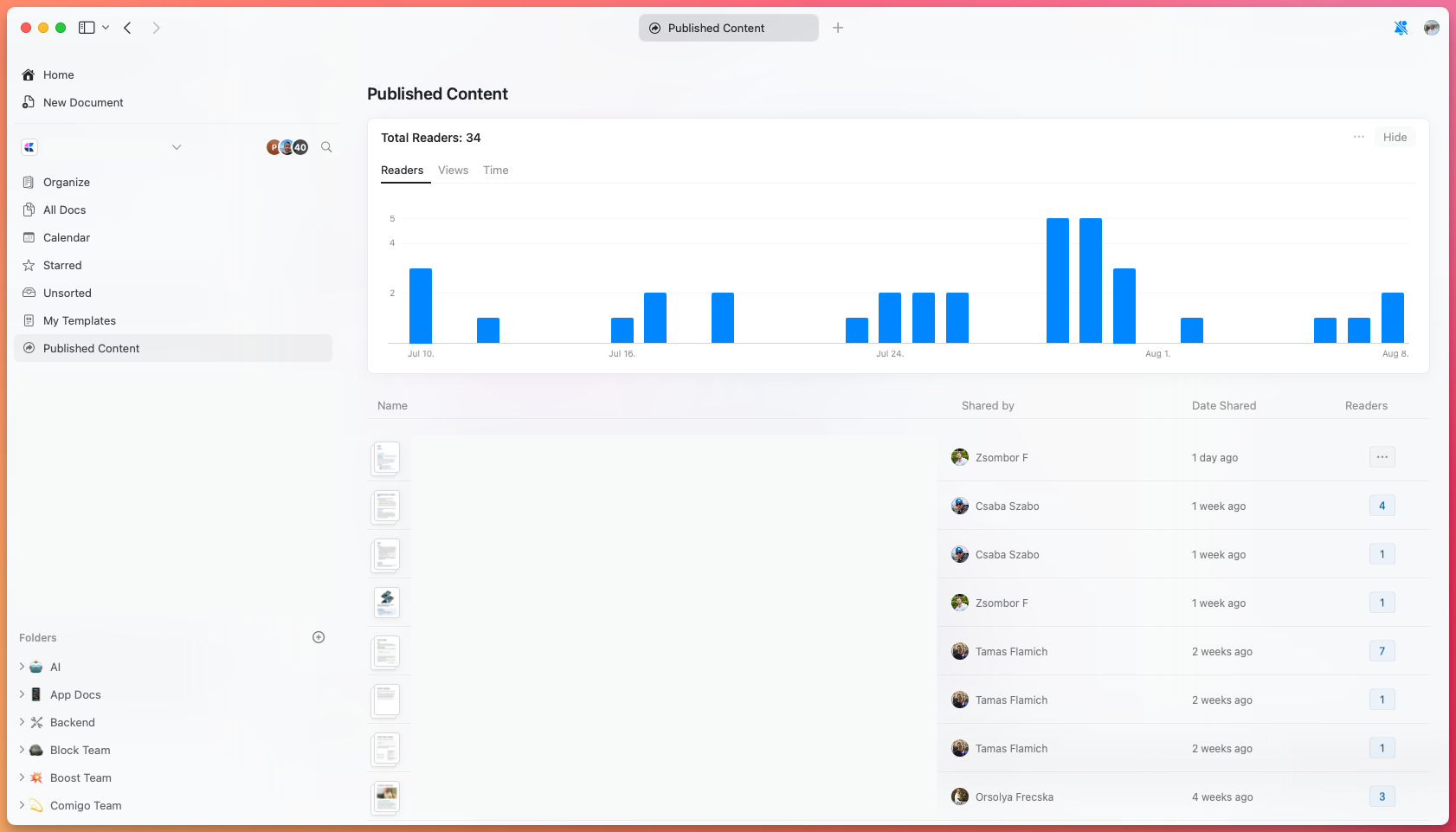Expand the Block Team folder

pyautogui.click(x=21, y=750)
